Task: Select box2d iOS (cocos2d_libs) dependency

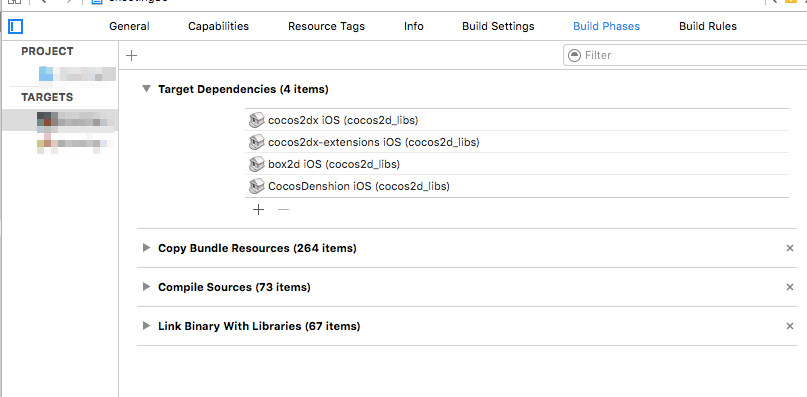Action: click(x=517, y=164)
